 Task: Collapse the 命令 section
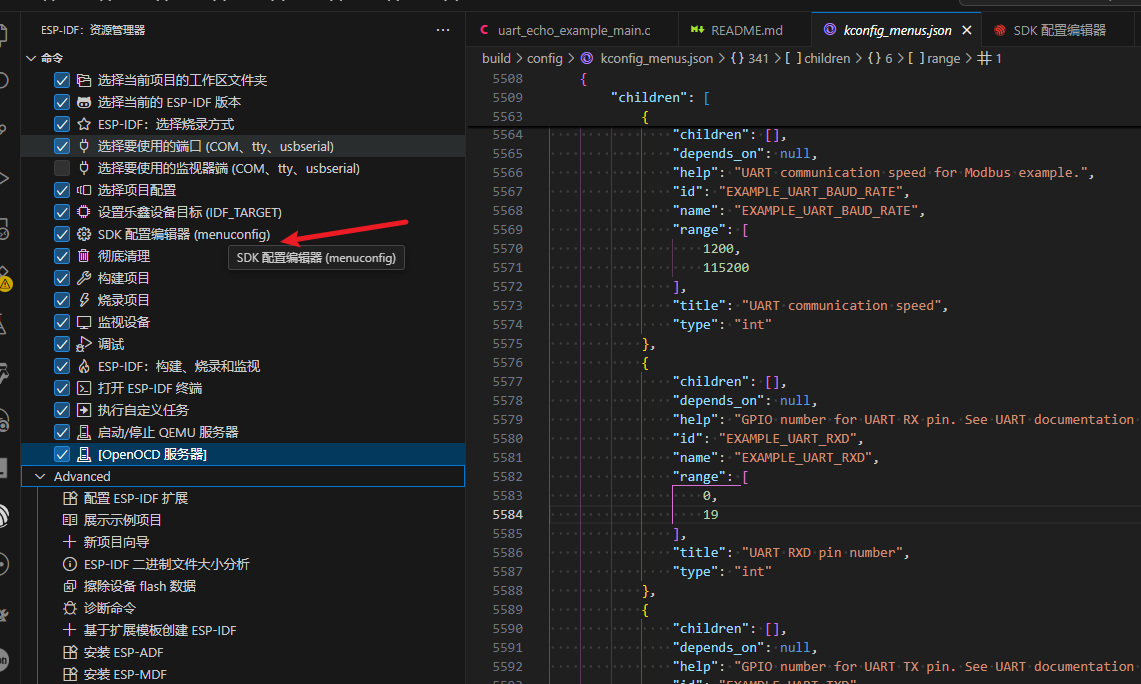point(30,58)
